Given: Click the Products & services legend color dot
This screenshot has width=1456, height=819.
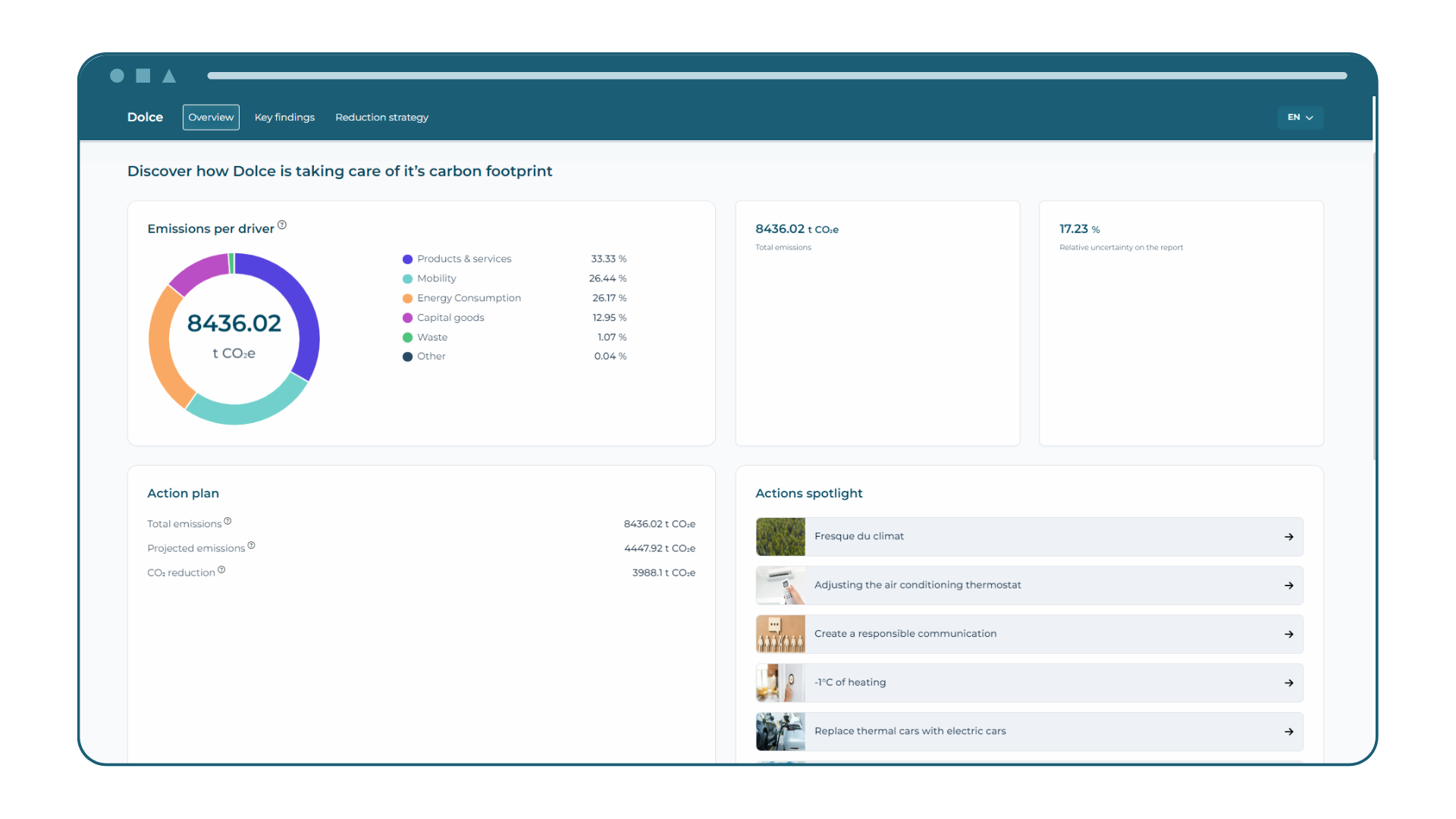Looking at the screenshot, I should [407, 259].
